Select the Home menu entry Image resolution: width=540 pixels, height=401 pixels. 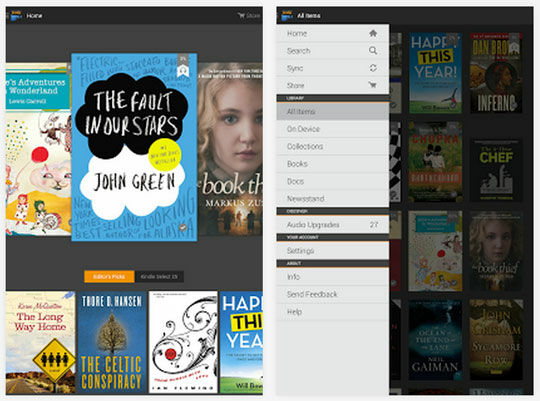coord(333,33)
